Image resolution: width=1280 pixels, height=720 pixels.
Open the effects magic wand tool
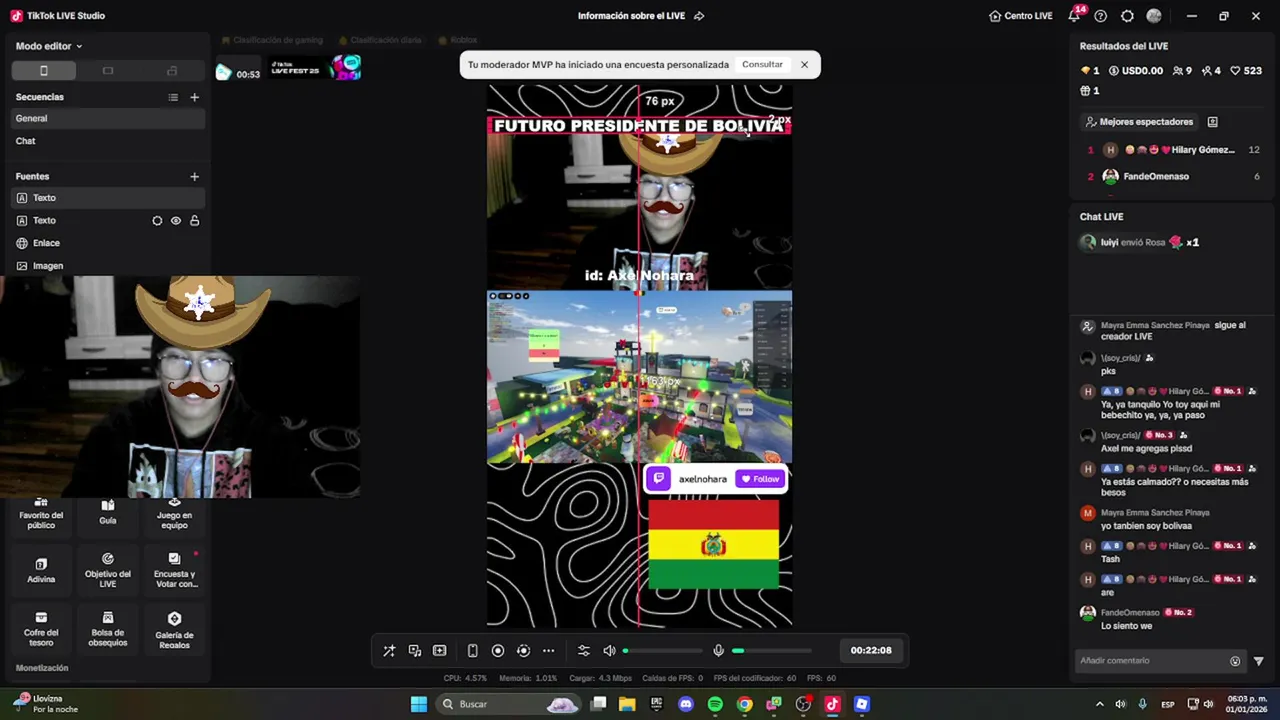click(389, 650)
